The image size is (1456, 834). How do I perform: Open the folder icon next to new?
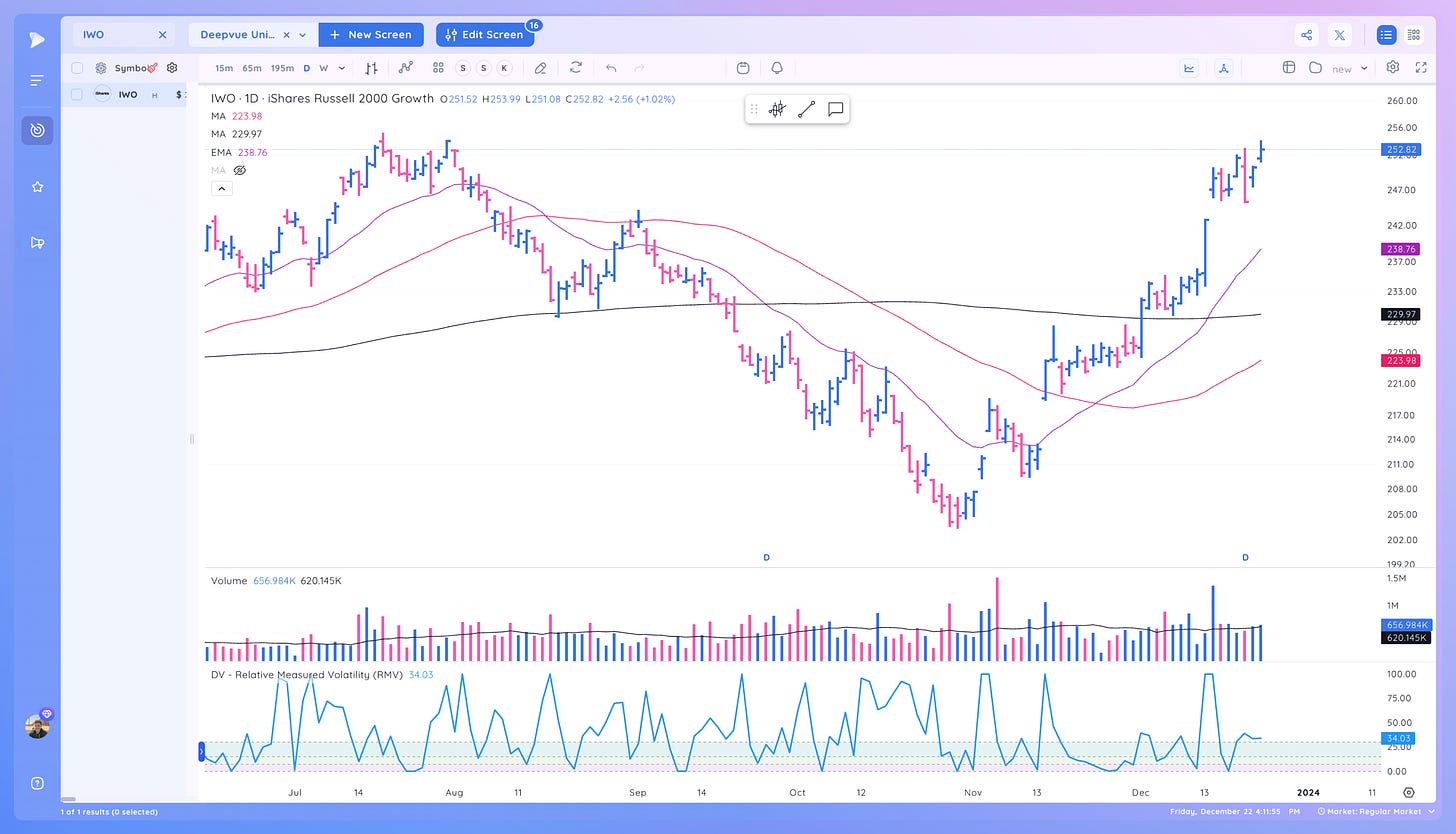point(1315,68)
